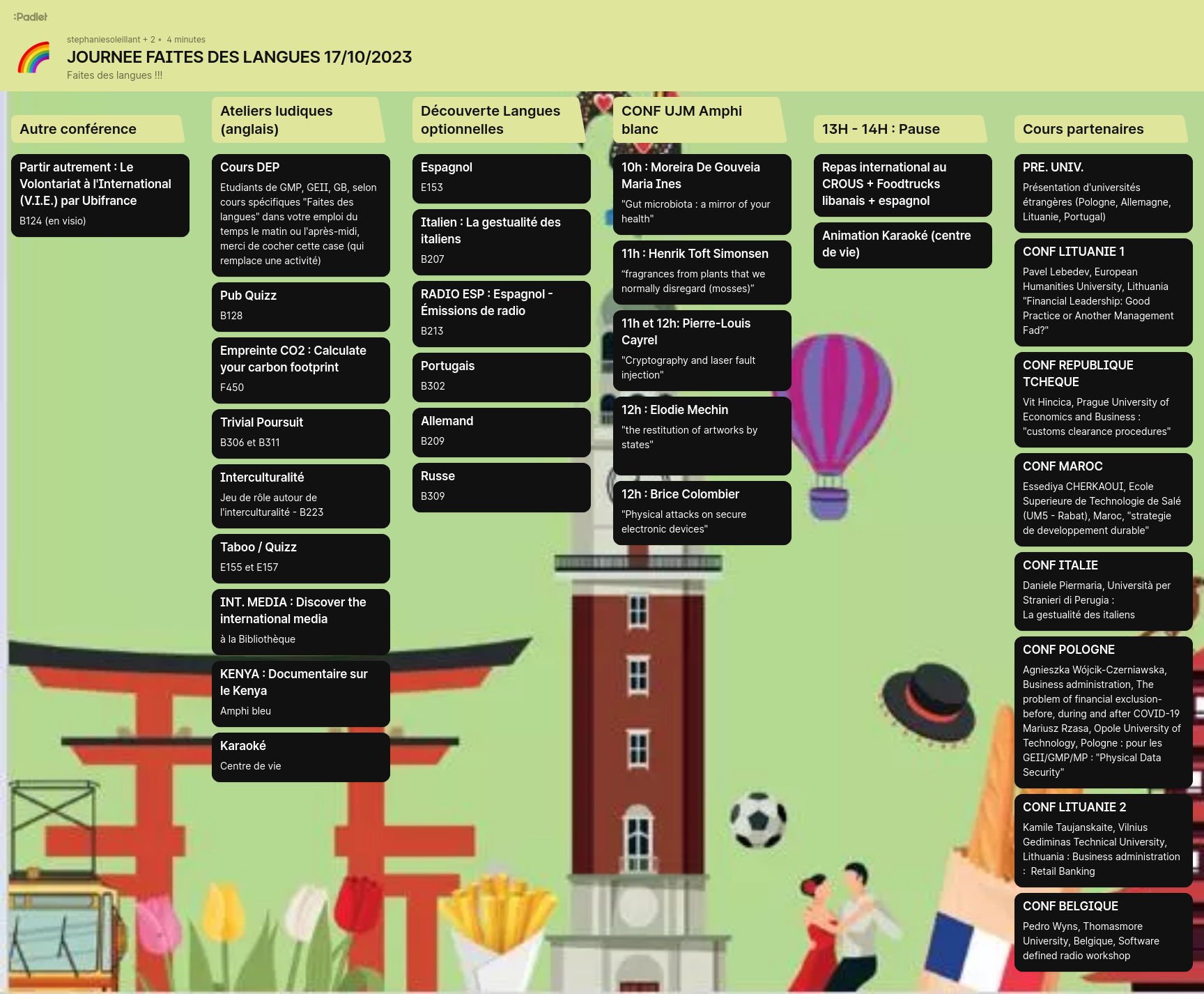This screenshot has width=1204, height=994.
Task: Open the 'Allemand' B209 post
Action: coord(502,432)
